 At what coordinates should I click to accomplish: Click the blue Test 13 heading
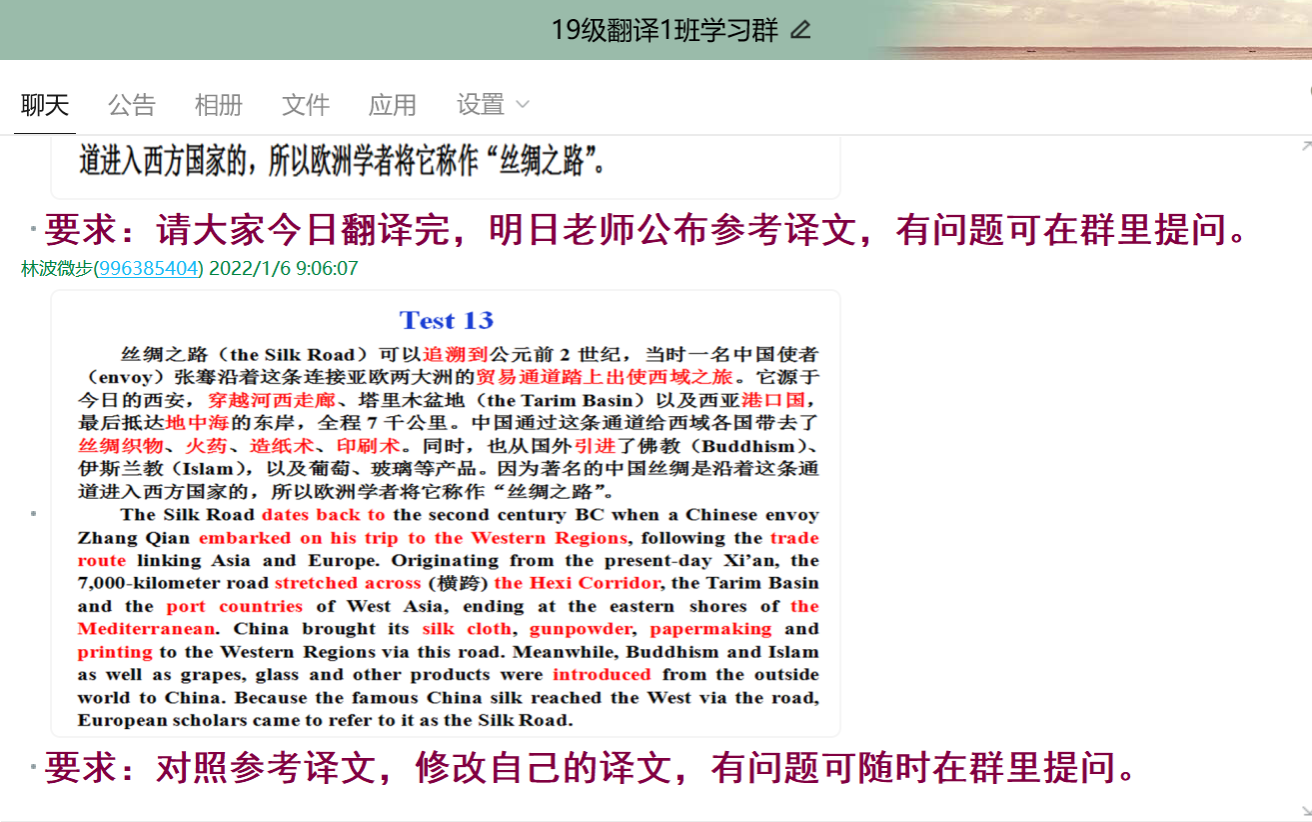[x=446, y=320]
